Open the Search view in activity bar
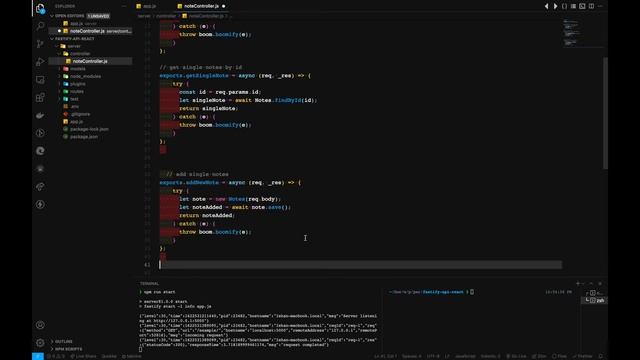This screenshot has width=640, height=360. click(x=40, y=26)
